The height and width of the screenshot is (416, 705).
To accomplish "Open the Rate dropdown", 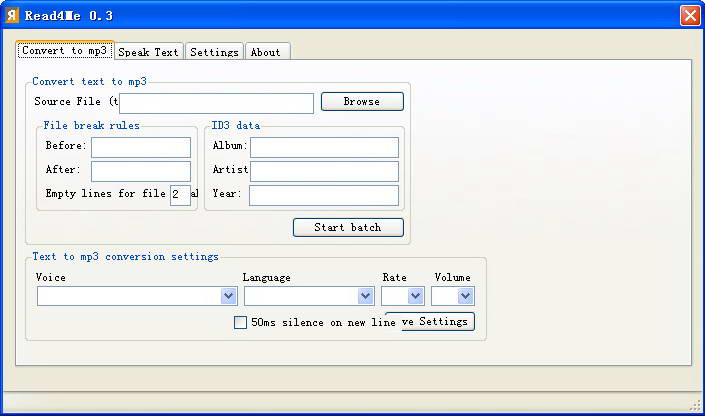I will [x=415, y=296].
